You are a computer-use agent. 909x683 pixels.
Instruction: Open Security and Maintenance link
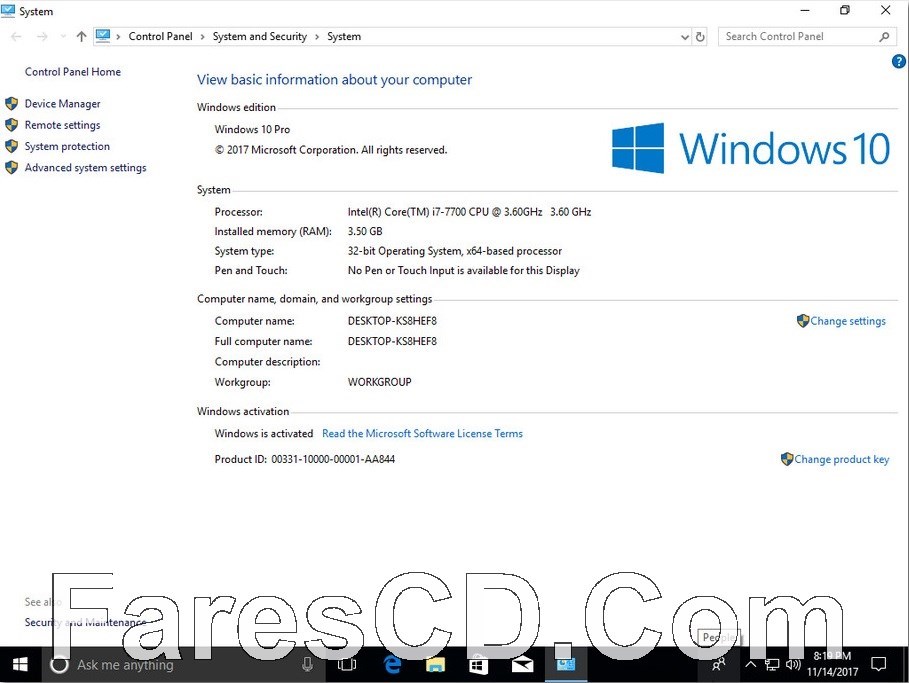click(x=85, y=622)
